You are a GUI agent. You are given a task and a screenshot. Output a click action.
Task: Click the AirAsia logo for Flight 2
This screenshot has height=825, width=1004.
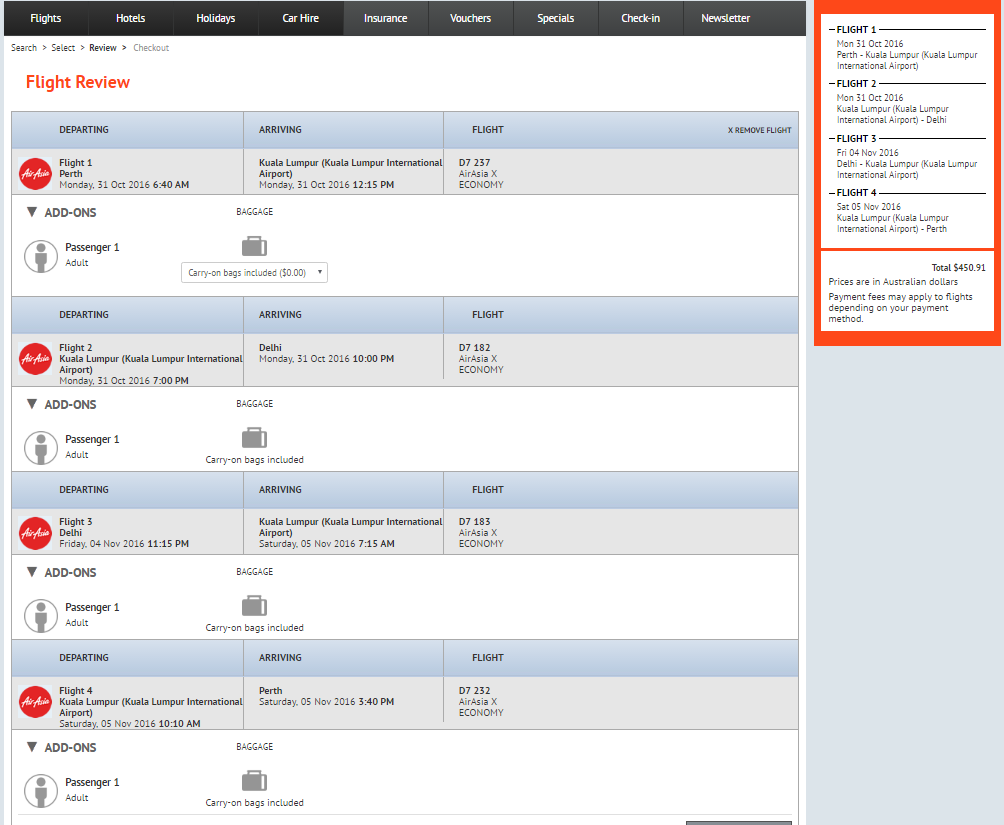(x=35, y=359)
